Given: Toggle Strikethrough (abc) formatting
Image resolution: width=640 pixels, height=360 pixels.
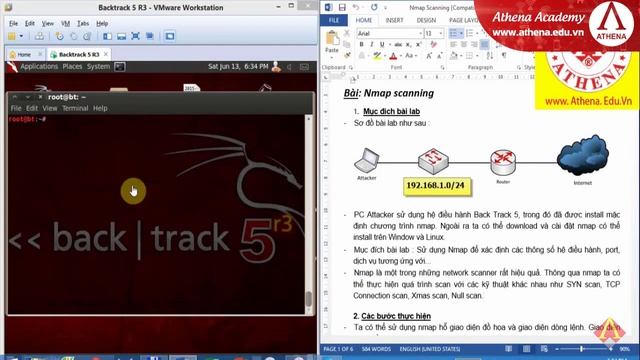Looking at the screenshot, I should click(398, 44).
